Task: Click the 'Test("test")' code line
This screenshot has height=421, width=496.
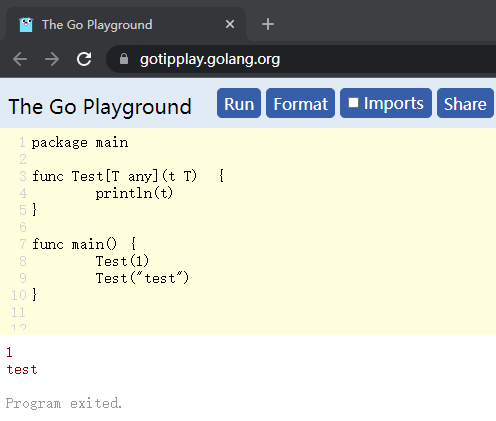Action: point(142,278)
